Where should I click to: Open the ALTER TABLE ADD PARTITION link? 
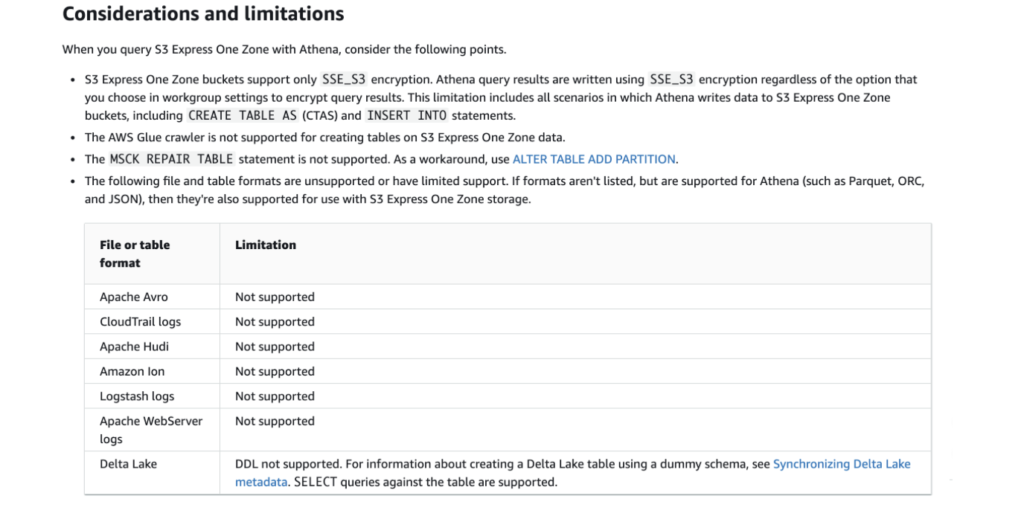click(594, 159)
